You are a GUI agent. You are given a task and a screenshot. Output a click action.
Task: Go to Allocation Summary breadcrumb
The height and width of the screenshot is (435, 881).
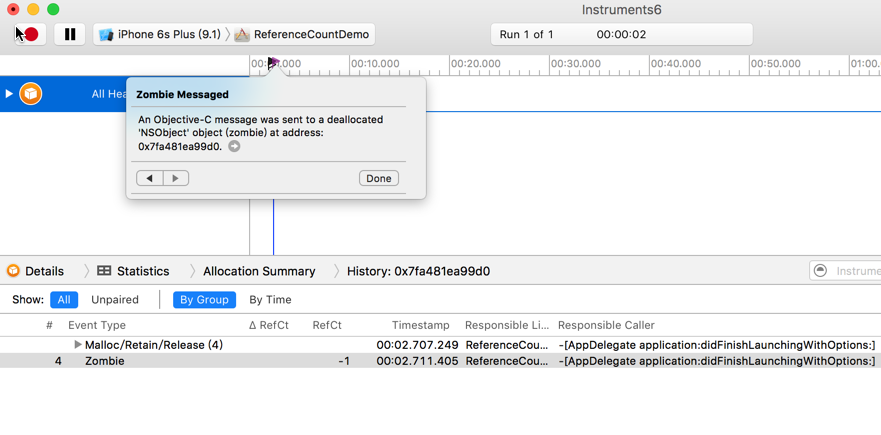[x=259, y=271]
